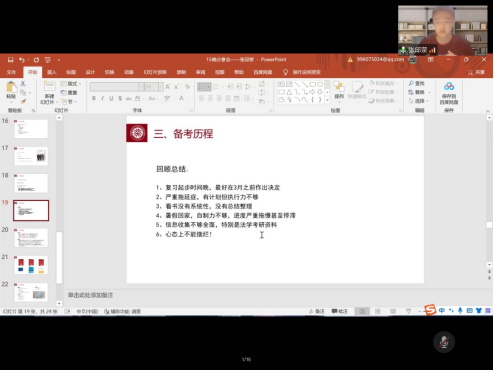Click the Share button
Image resolution: width=494 pixels, height=371 pixels.
point(477,72)
